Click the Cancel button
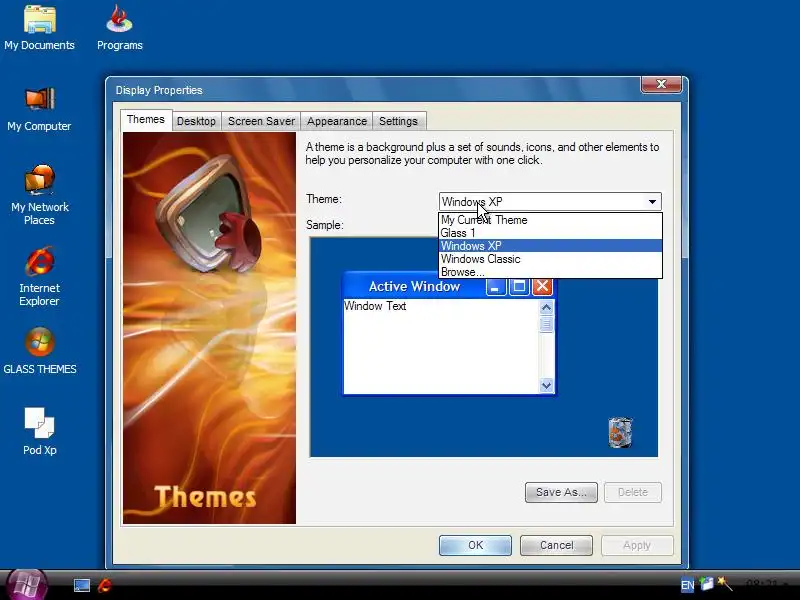Screen dimensions: 800x600 [x=556, y=545]
